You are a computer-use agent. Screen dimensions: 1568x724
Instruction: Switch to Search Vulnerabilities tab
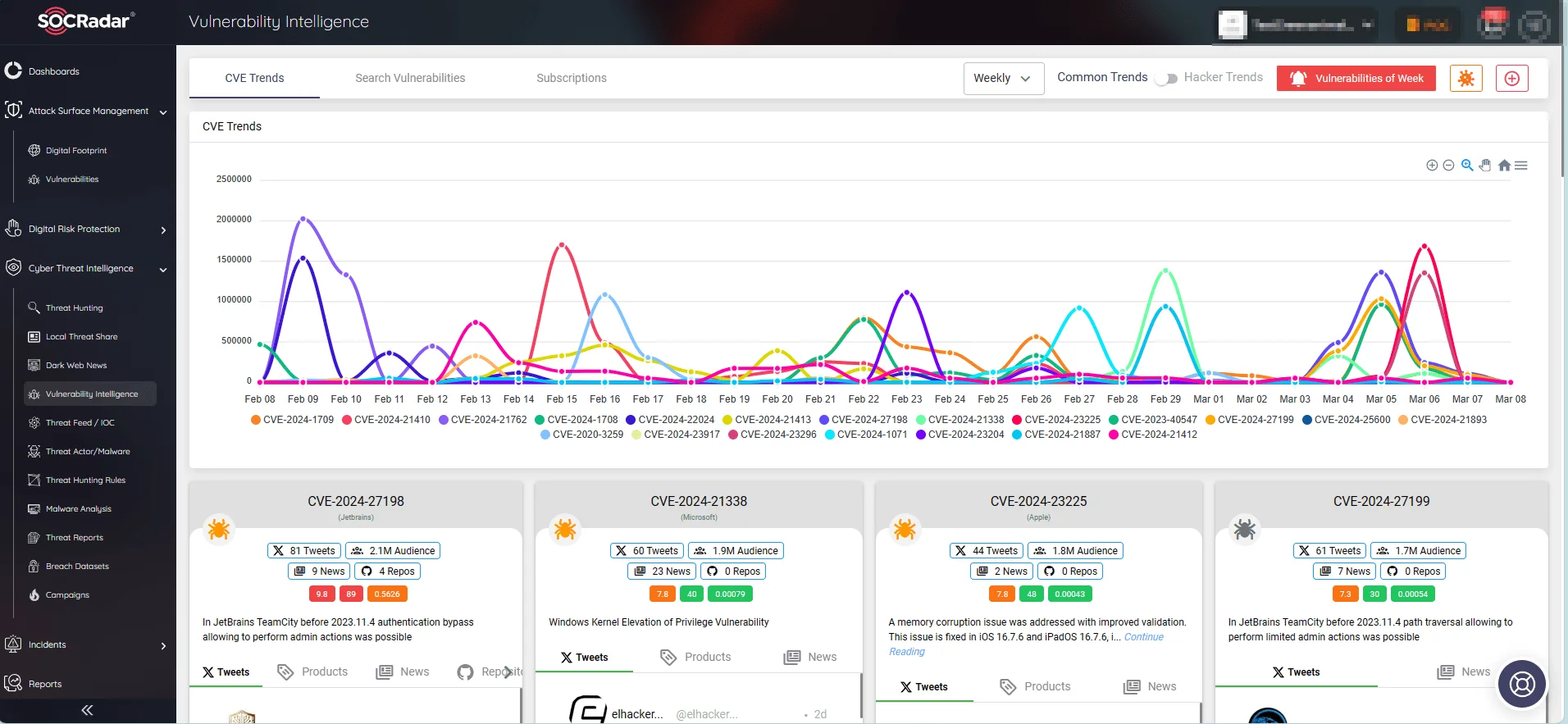pos(410,79)
